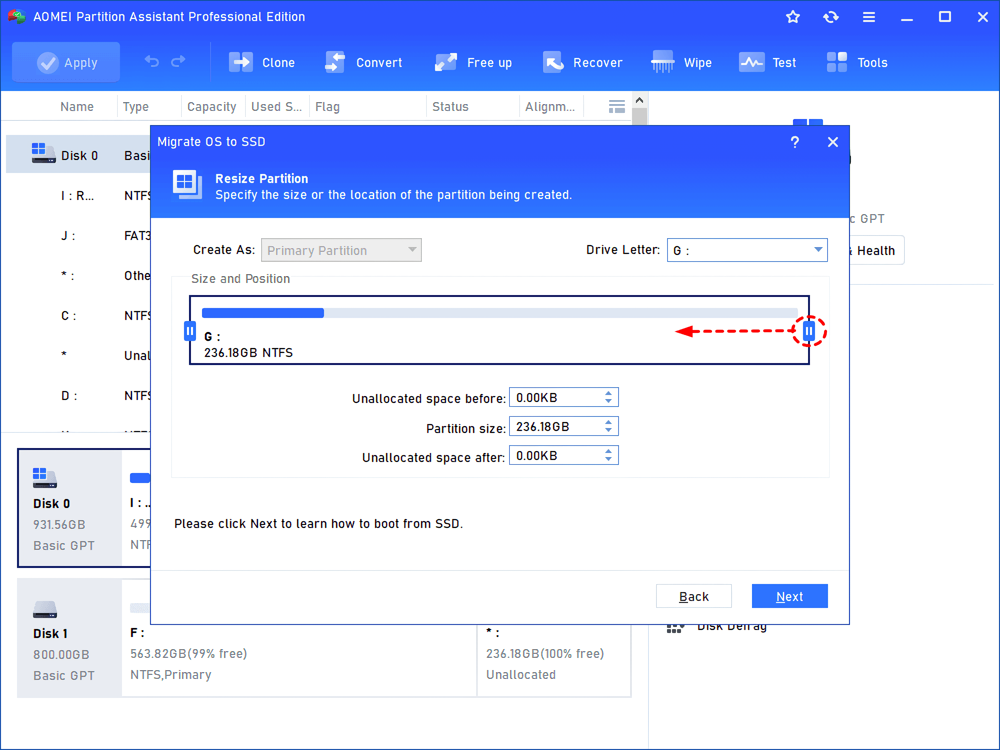Click the Used S... column header
The height and width of the screenshot is (750, 1000).
click(276, 107)
